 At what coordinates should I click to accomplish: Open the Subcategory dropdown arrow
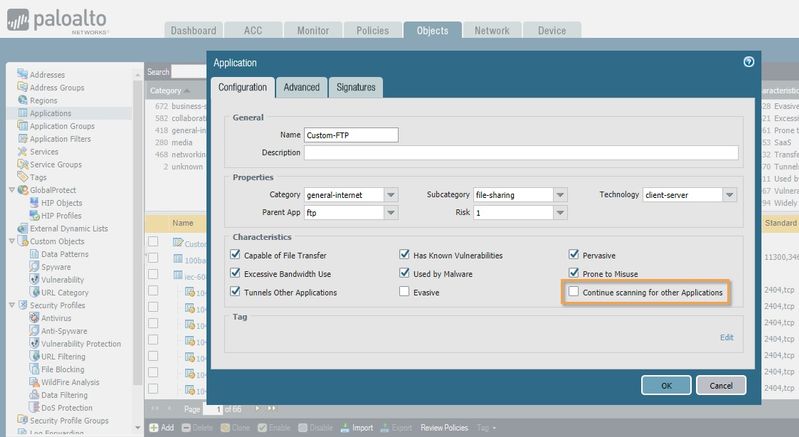[560, 195]
